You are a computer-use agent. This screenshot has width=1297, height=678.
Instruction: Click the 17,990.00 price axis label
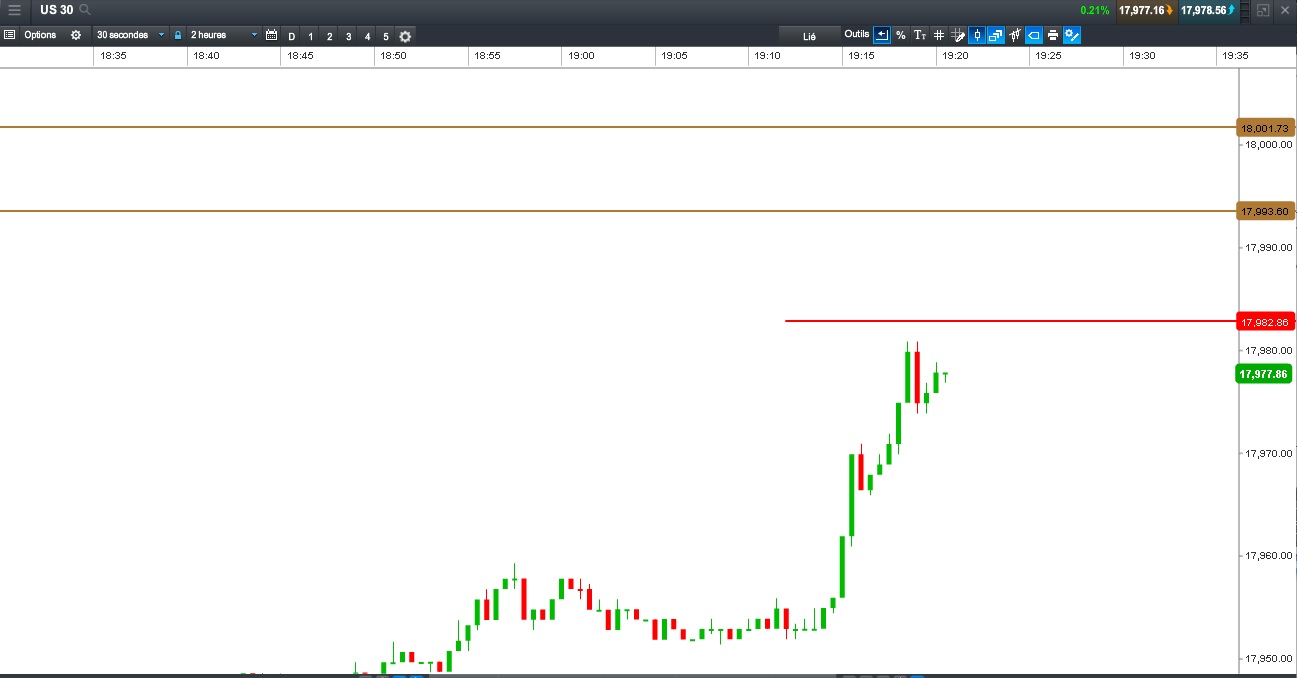[1269, 247]
